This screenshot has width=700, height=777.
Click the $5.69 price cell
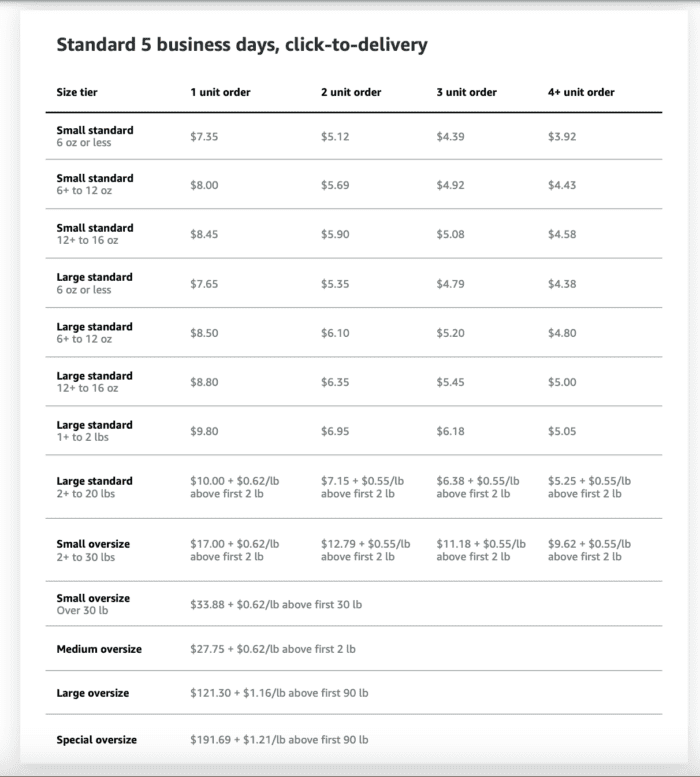335,185
